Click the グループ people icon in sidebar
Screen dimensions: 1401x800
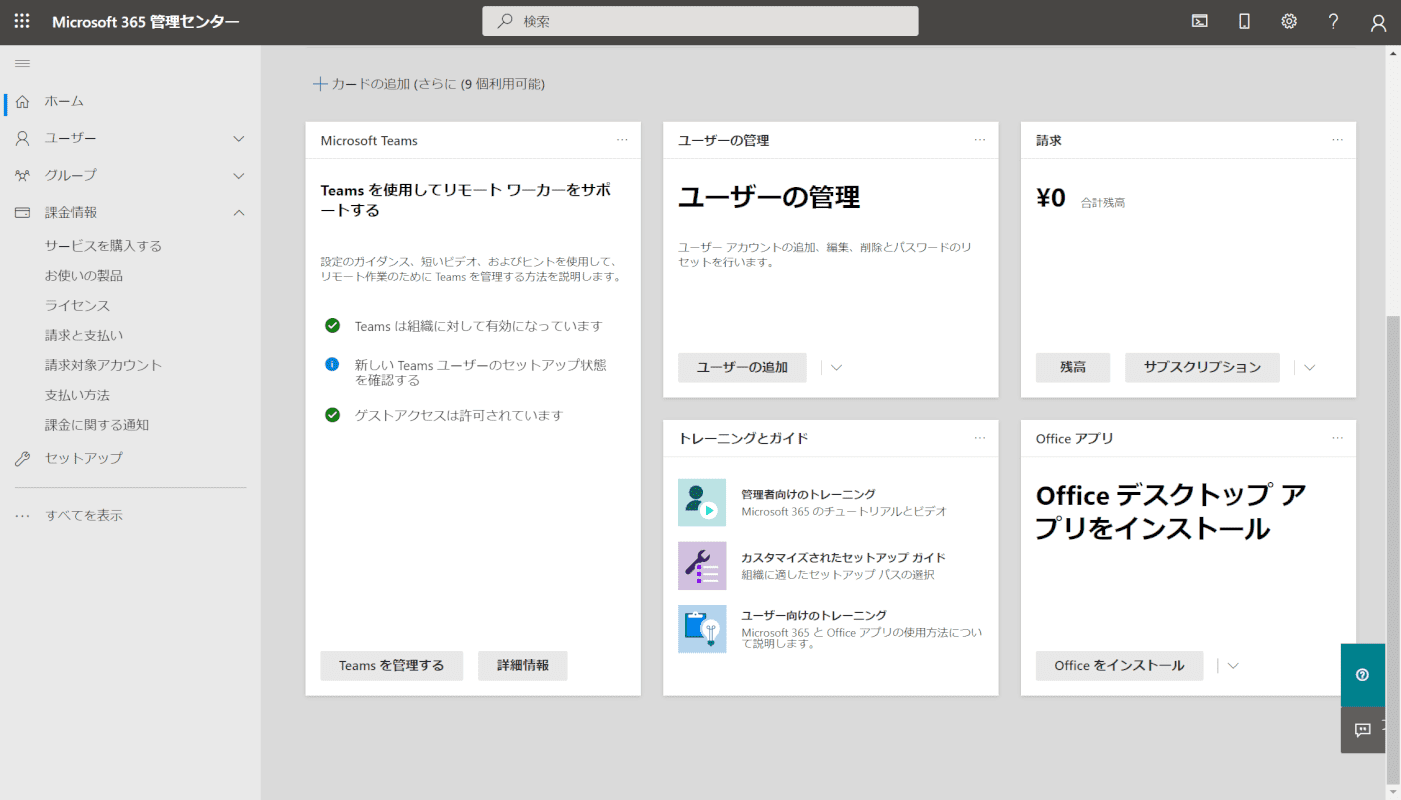[x=23, y=175]
